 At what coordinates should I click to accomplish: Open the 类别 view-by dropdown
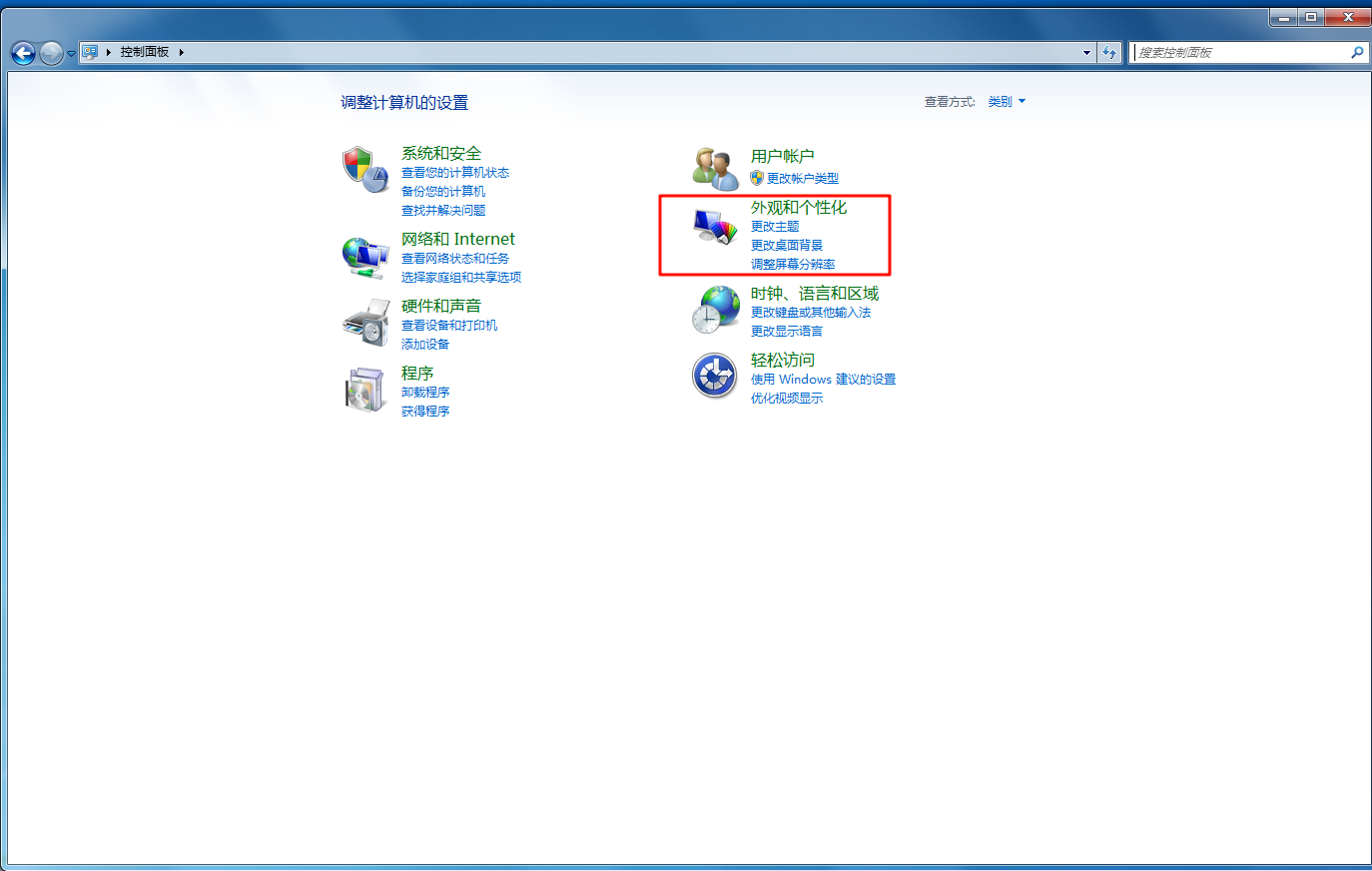[1007, 102]
